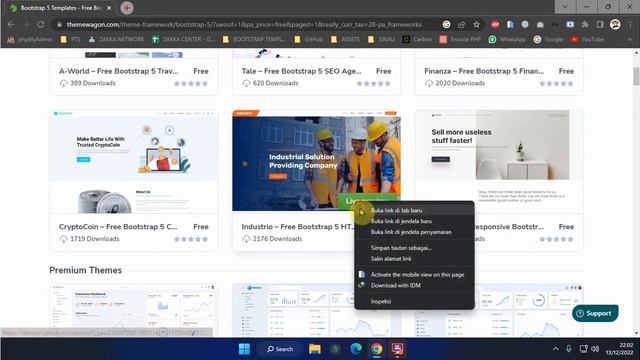The width and height of the screenshot is (640, 360).
Task: Close the Bootstrap 5 Templates tab
Action: pyautogui.click(x=109, y=8)
